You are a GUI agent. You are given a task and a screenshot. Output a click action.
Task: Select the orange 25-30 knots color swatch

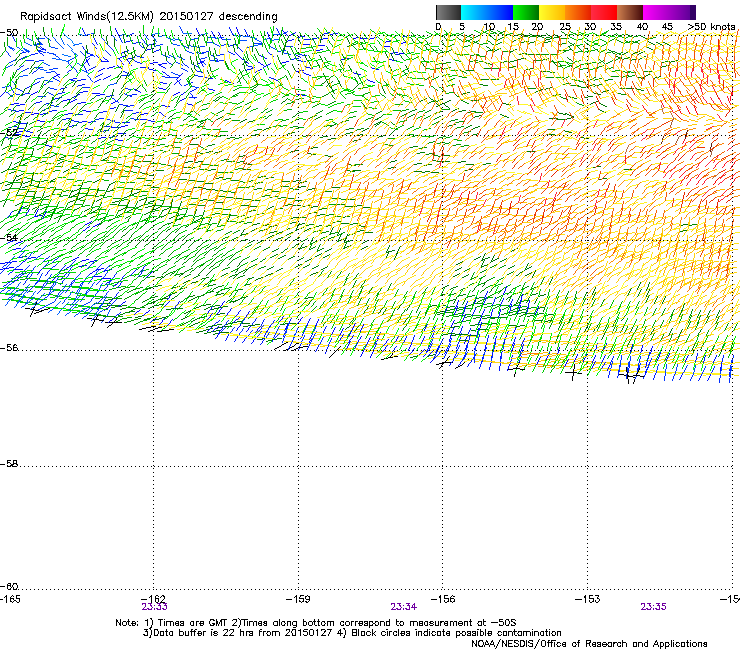pyautogui.click(x=578, y=12)
